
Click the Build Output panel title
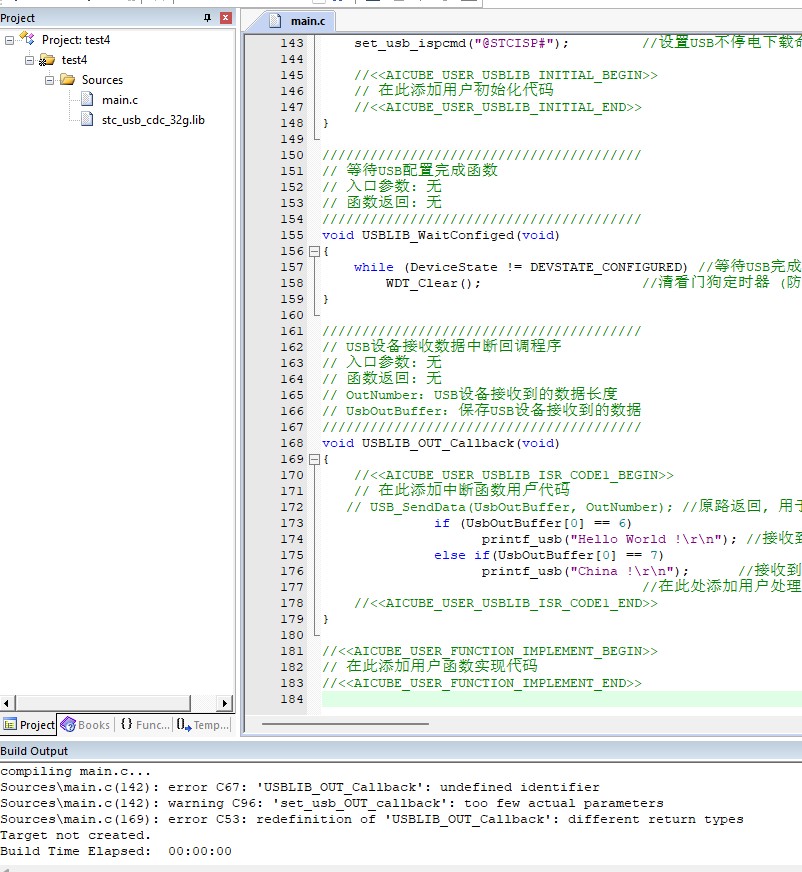34,751
